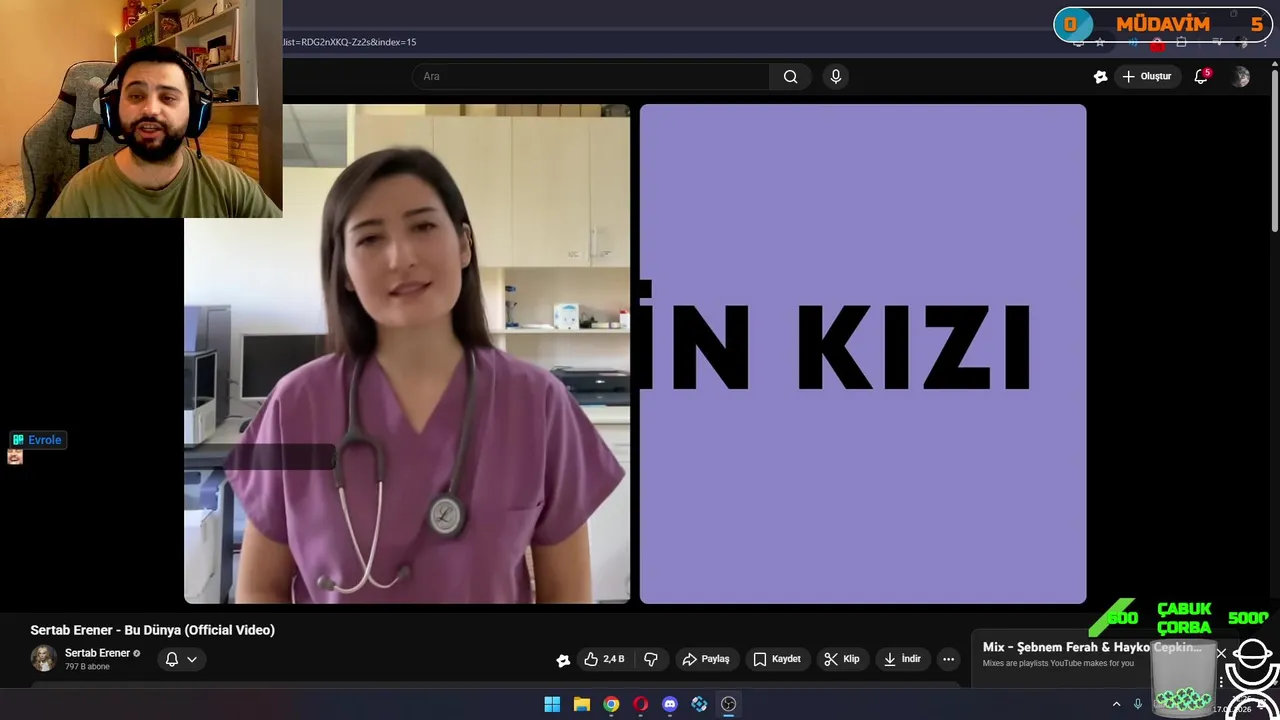The height and width of the screenshot is (720, 1280).
Task: Click the media controls toolbar icon
Action: 1218,42
